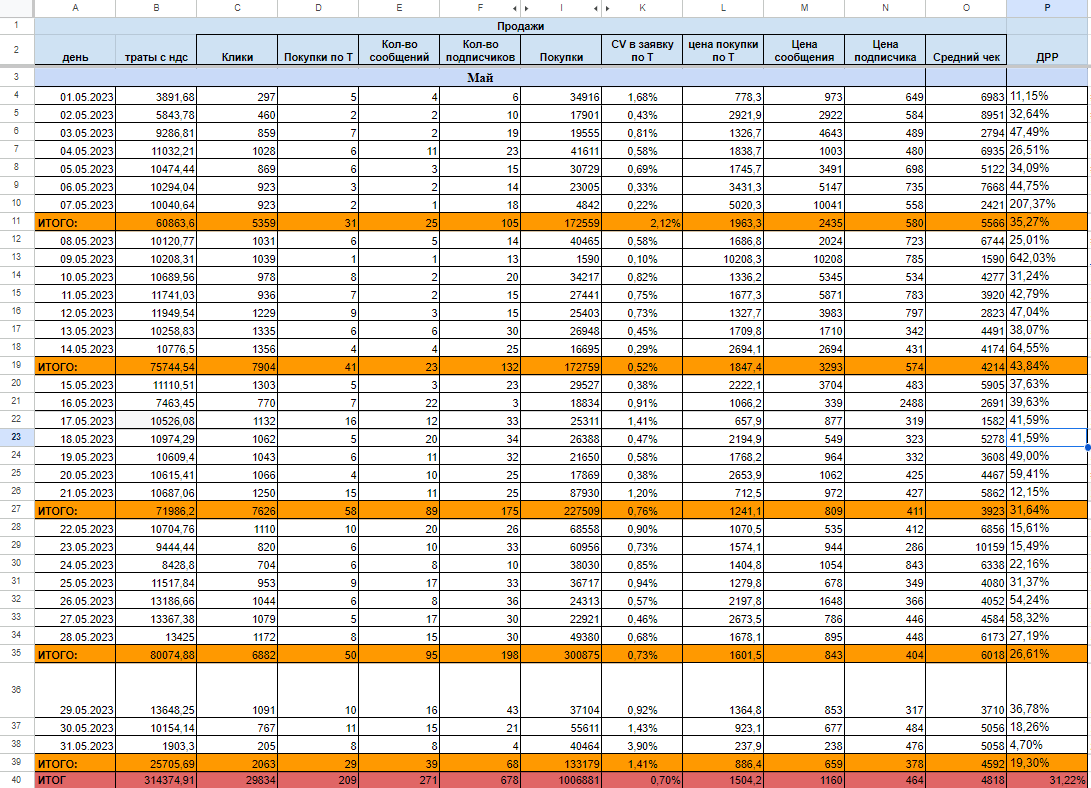Click the clicks grand total '29834'
The height and width of the screenshot is (788, 1091).
(x=237, y=780)
